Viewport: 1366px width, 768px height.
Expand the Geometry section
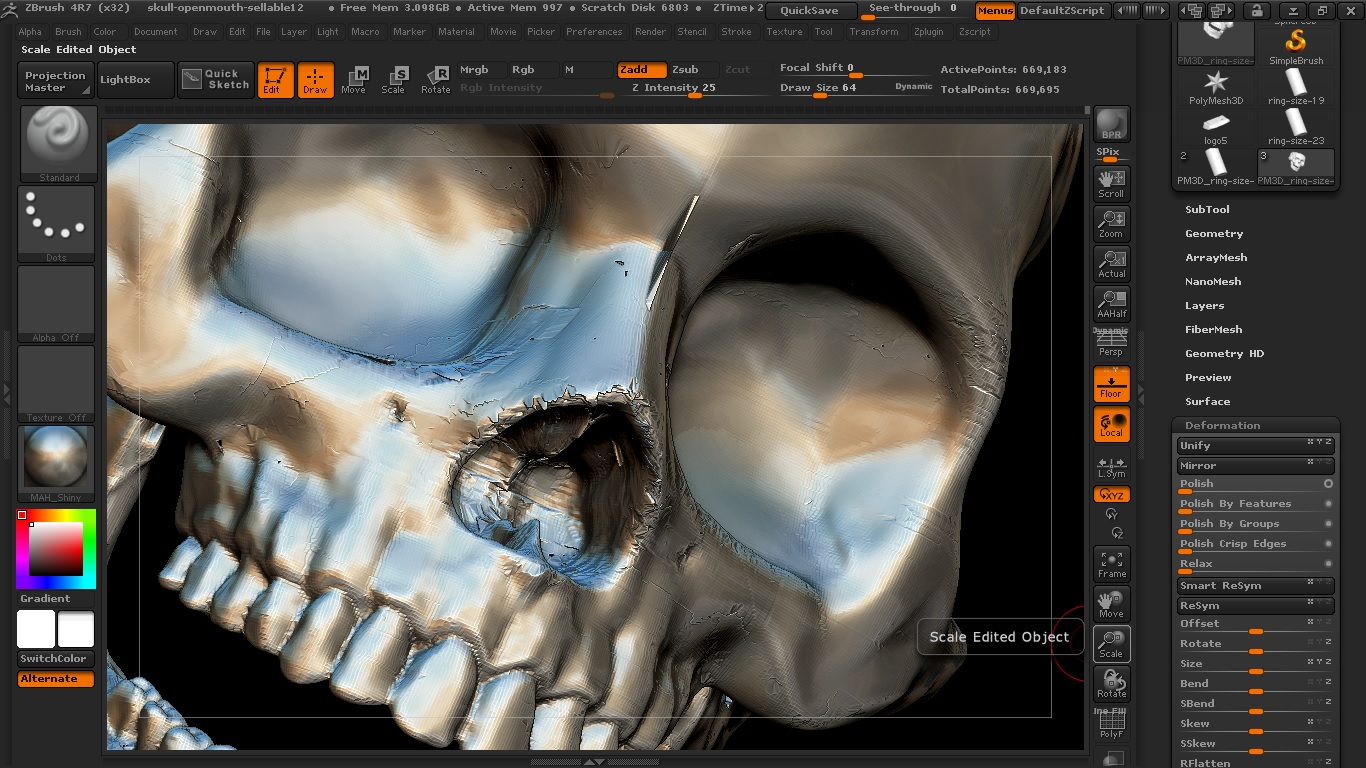(x=1214, y=234)
